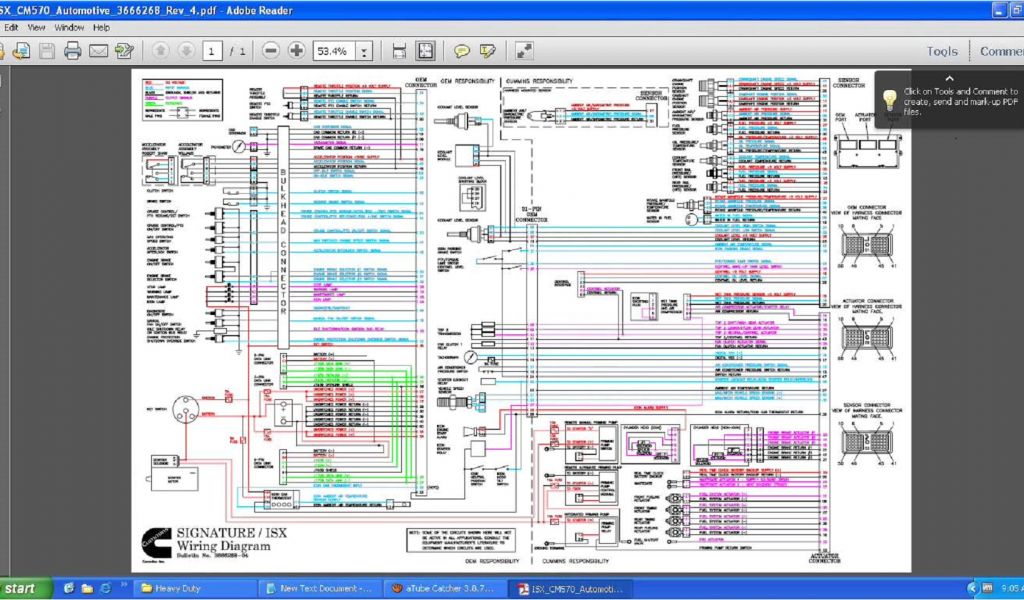Zoom out with the minus button
Viewport: 1024px width, 600px height.
pos(271,51)
